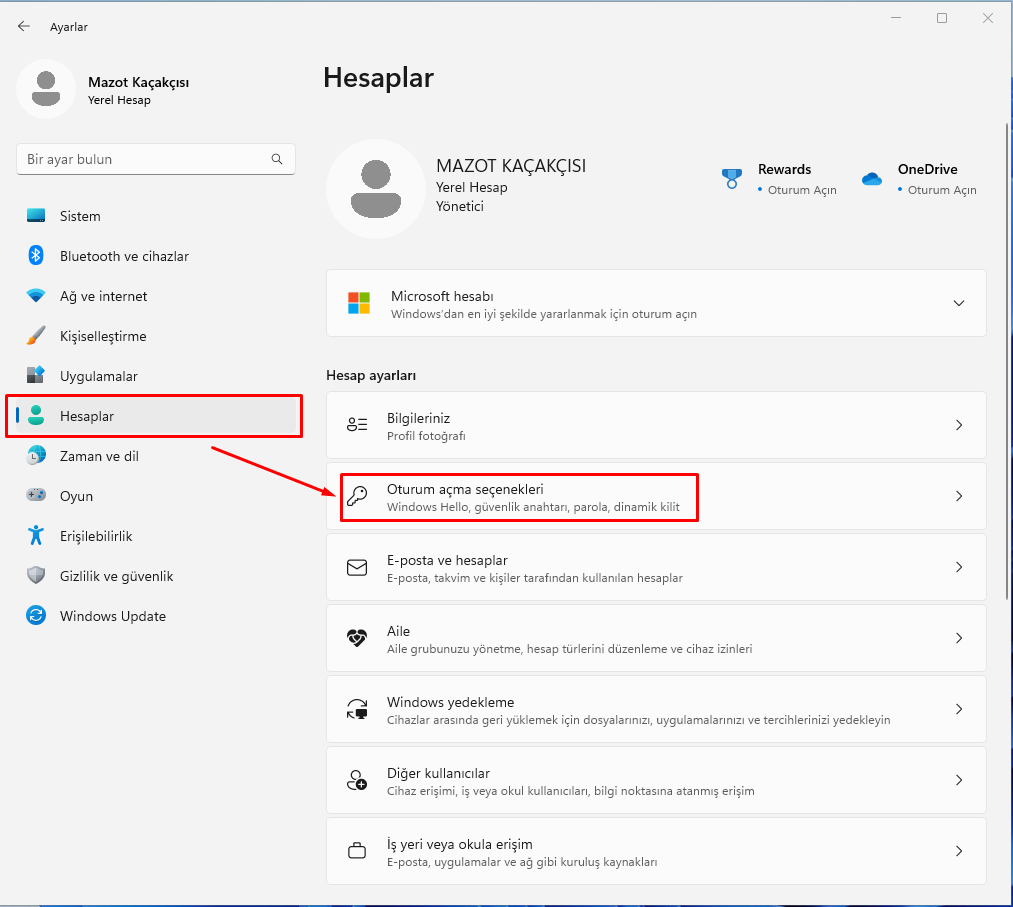Screen dimensions: 1013x907
Task: Click the key icon for sign-in options
Action: coord(357,497)
